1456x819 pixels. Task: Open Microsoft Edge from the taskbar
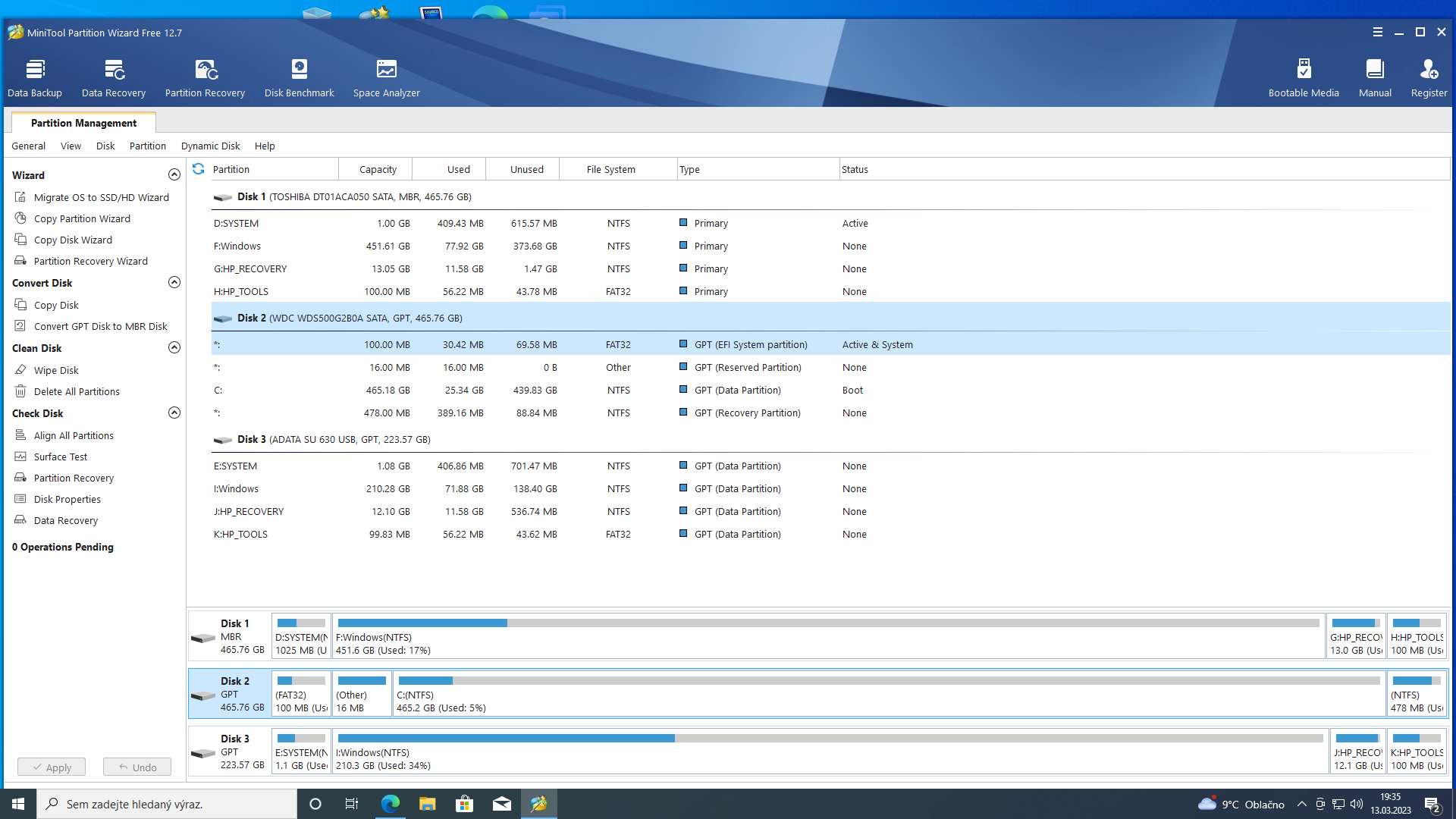point(391,804)
